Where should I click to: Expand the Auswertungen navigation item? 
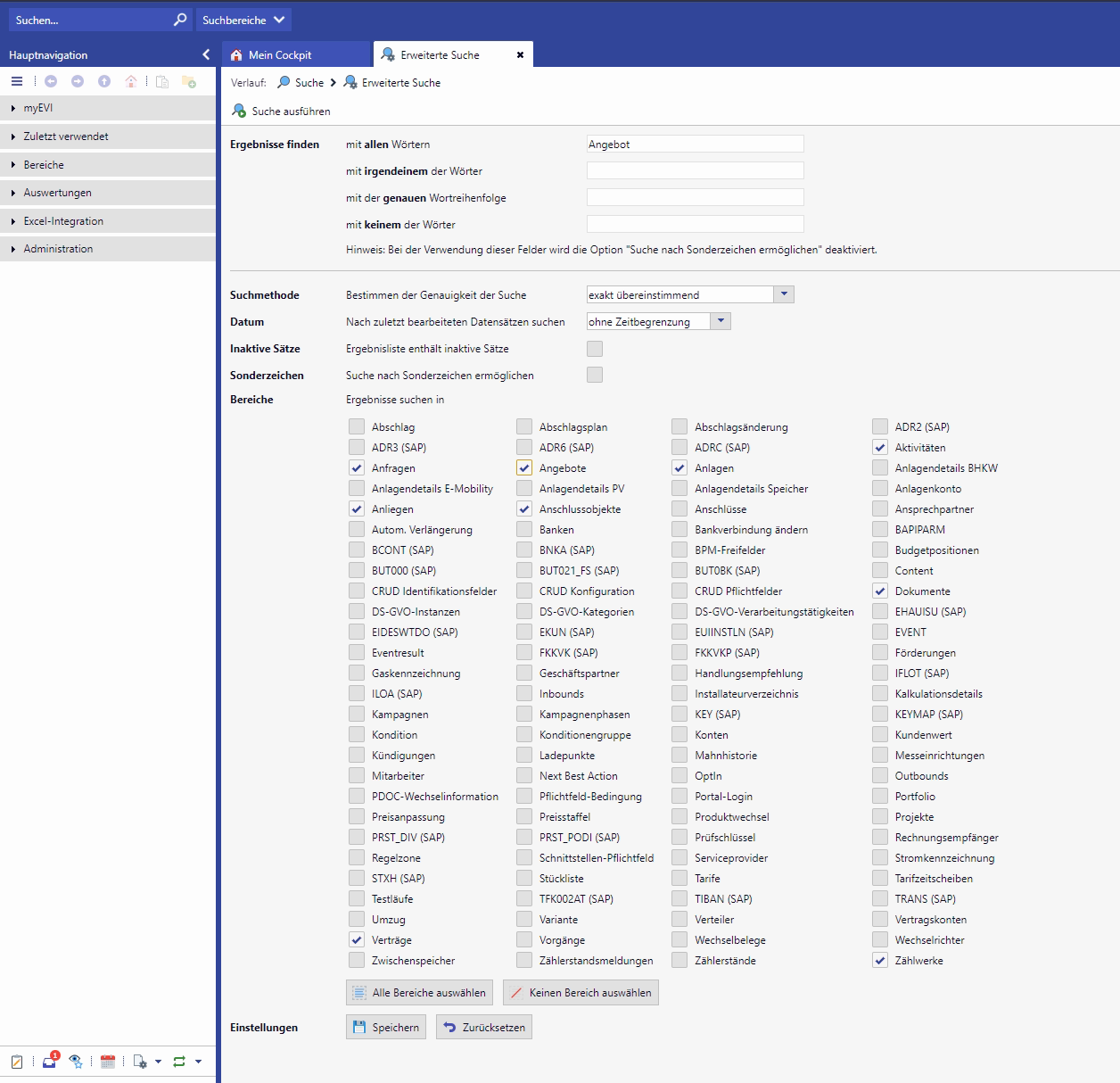click(x=58, y=193)
